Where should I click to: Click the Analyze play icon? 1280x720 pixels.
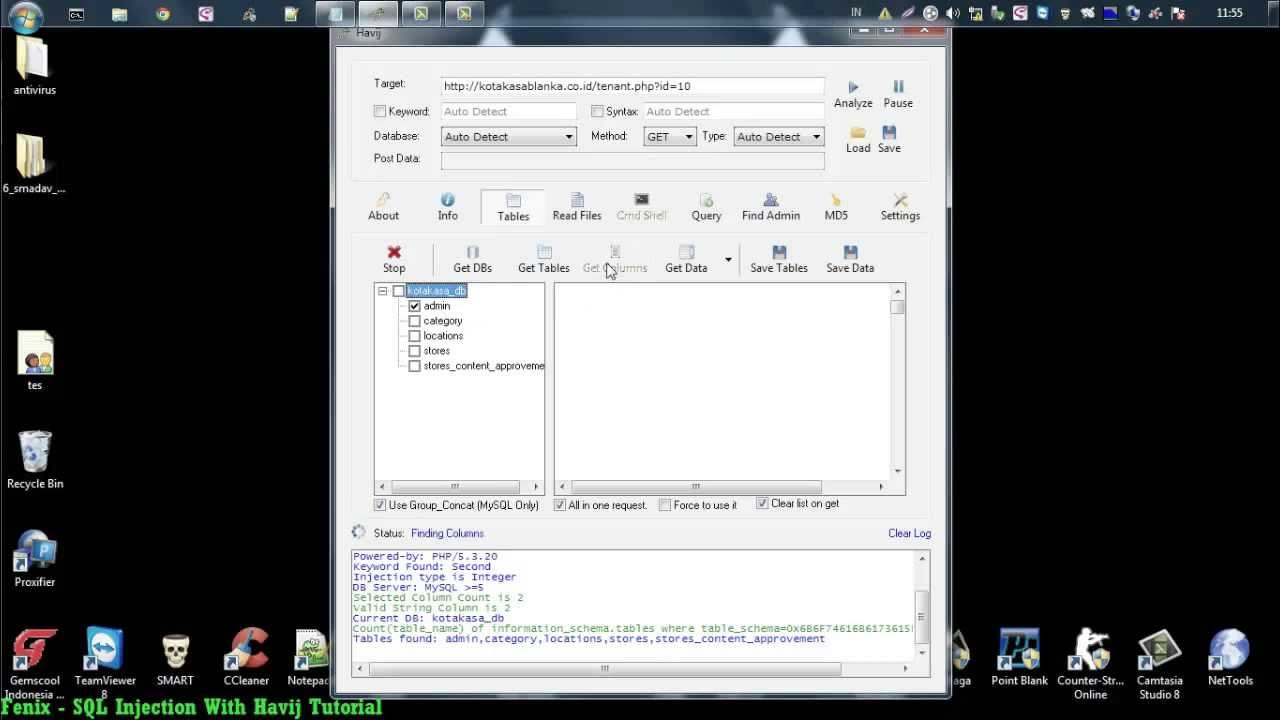tap(853, 88)
